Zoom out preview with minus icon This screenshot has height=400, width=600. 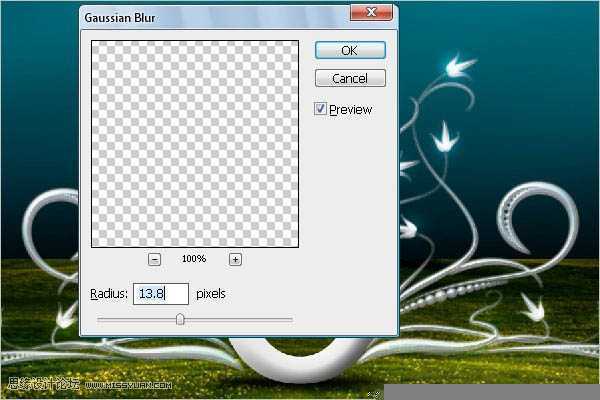tap(154, 260)
